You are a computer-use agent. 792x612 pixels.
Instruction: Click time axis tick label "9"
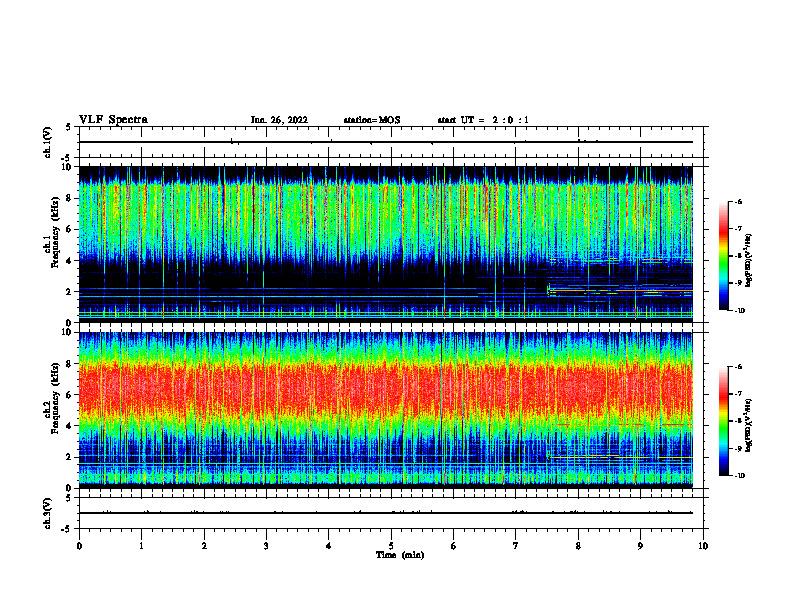pyautogui.click(x=640, y=546)
